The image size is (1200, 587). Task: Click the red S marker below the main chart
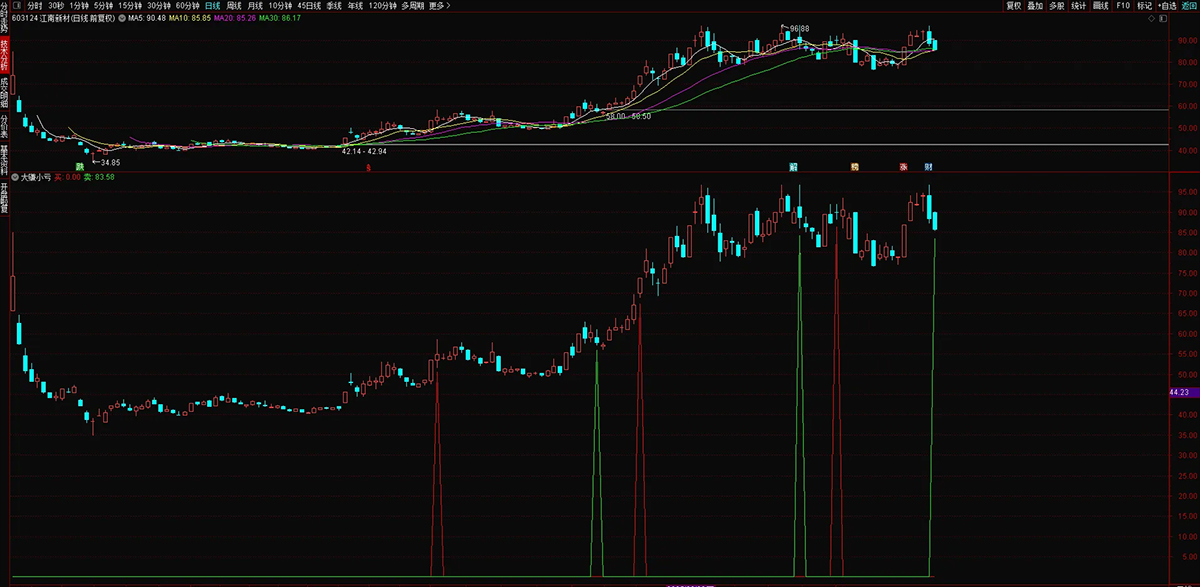point(368,168)
